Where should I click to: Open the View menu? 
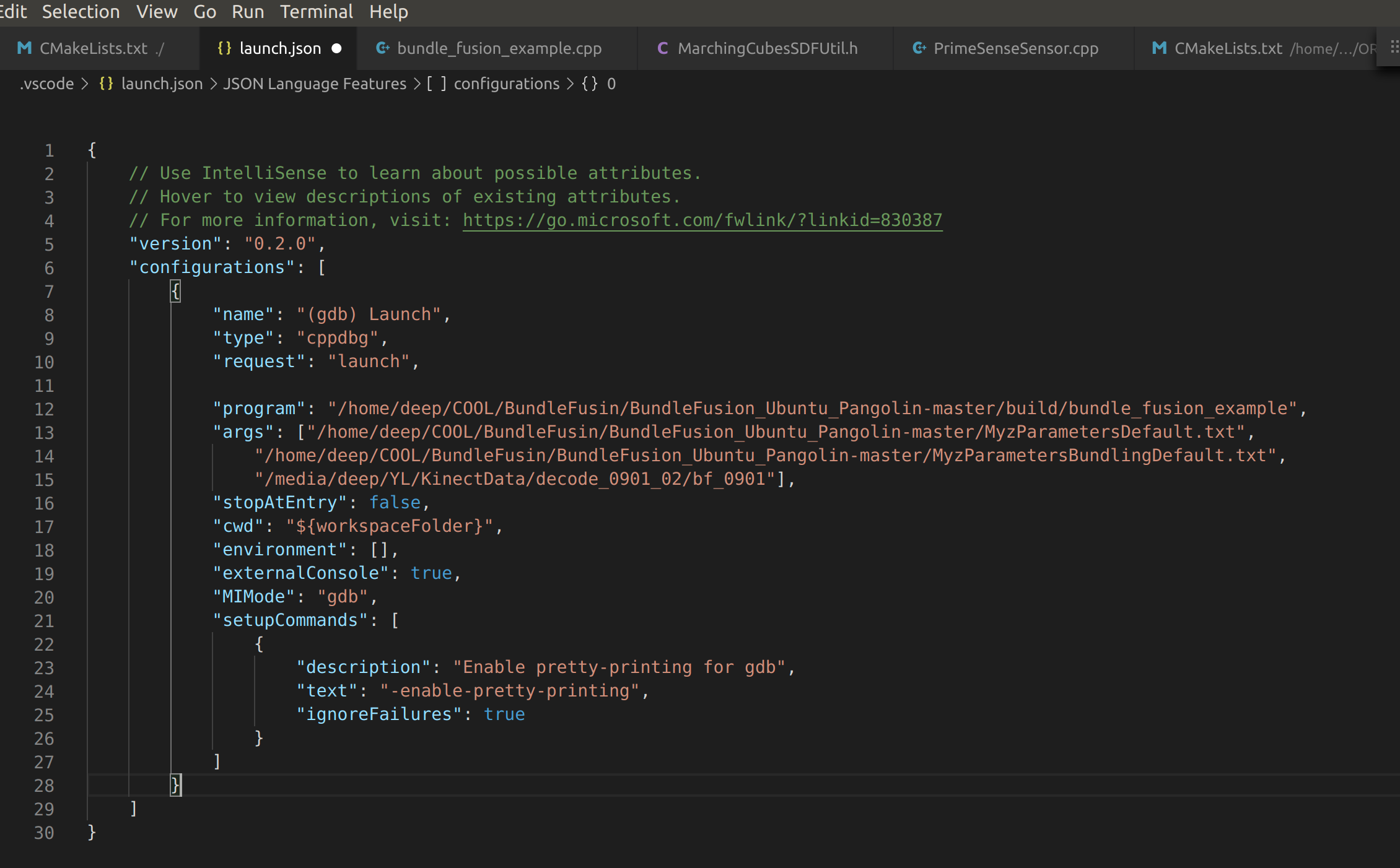[157, 12]
